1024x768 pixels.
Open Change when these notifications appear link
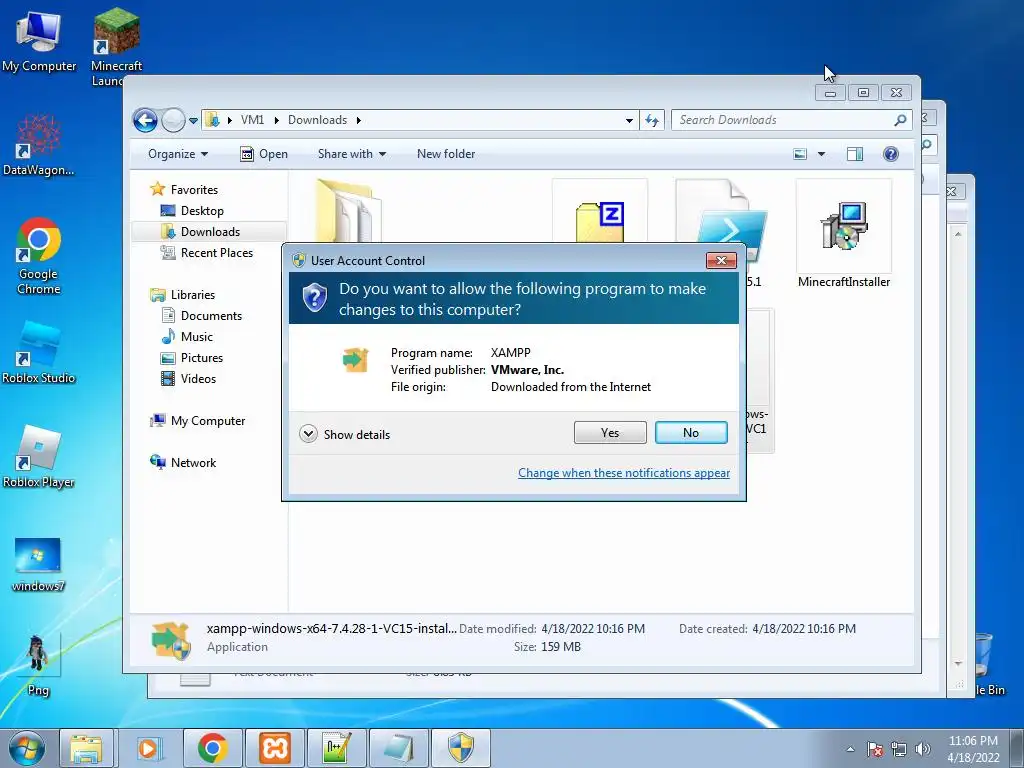[624, 473]
